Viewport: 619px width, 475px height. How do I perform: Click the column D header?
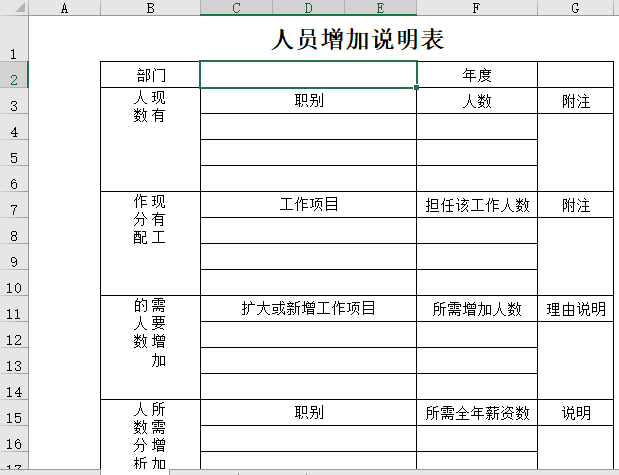(308, 8)
